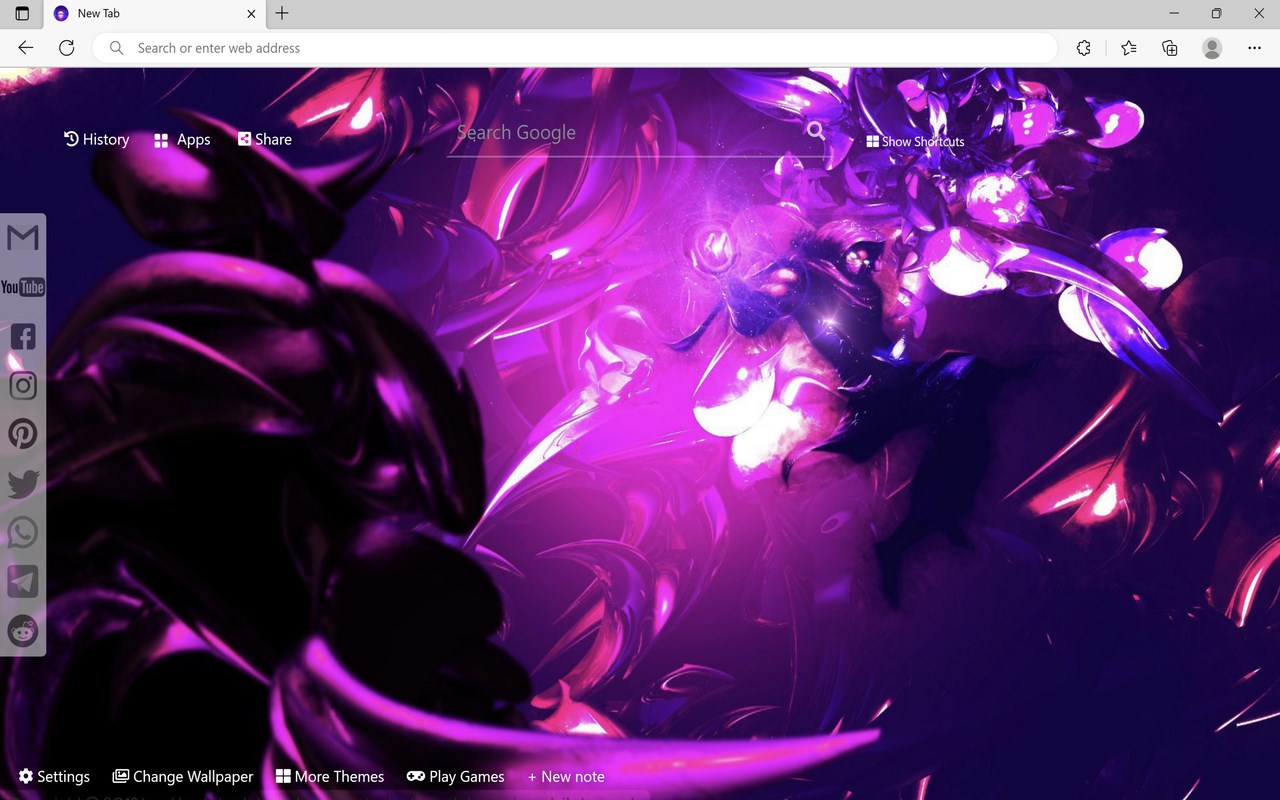The height and width of the screenshot is (800, 1280).
Task: Show Shortcuts toggle link
Action: 915,142
